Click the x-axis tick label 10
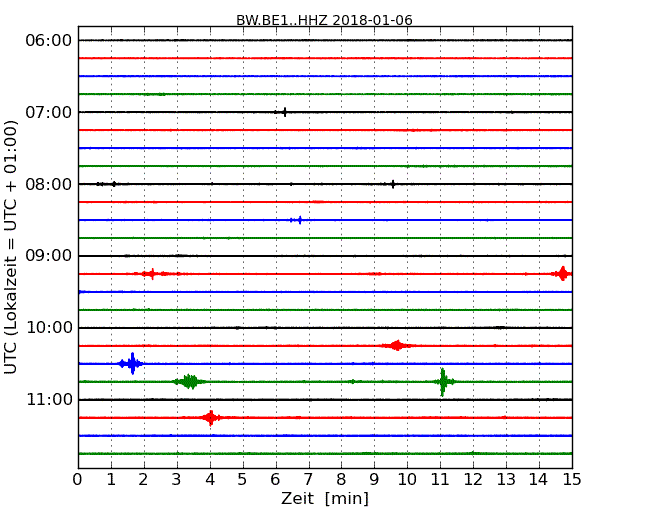Image resolution: width=650 pixels, height=520 pixels. click(x=407, y=480)
